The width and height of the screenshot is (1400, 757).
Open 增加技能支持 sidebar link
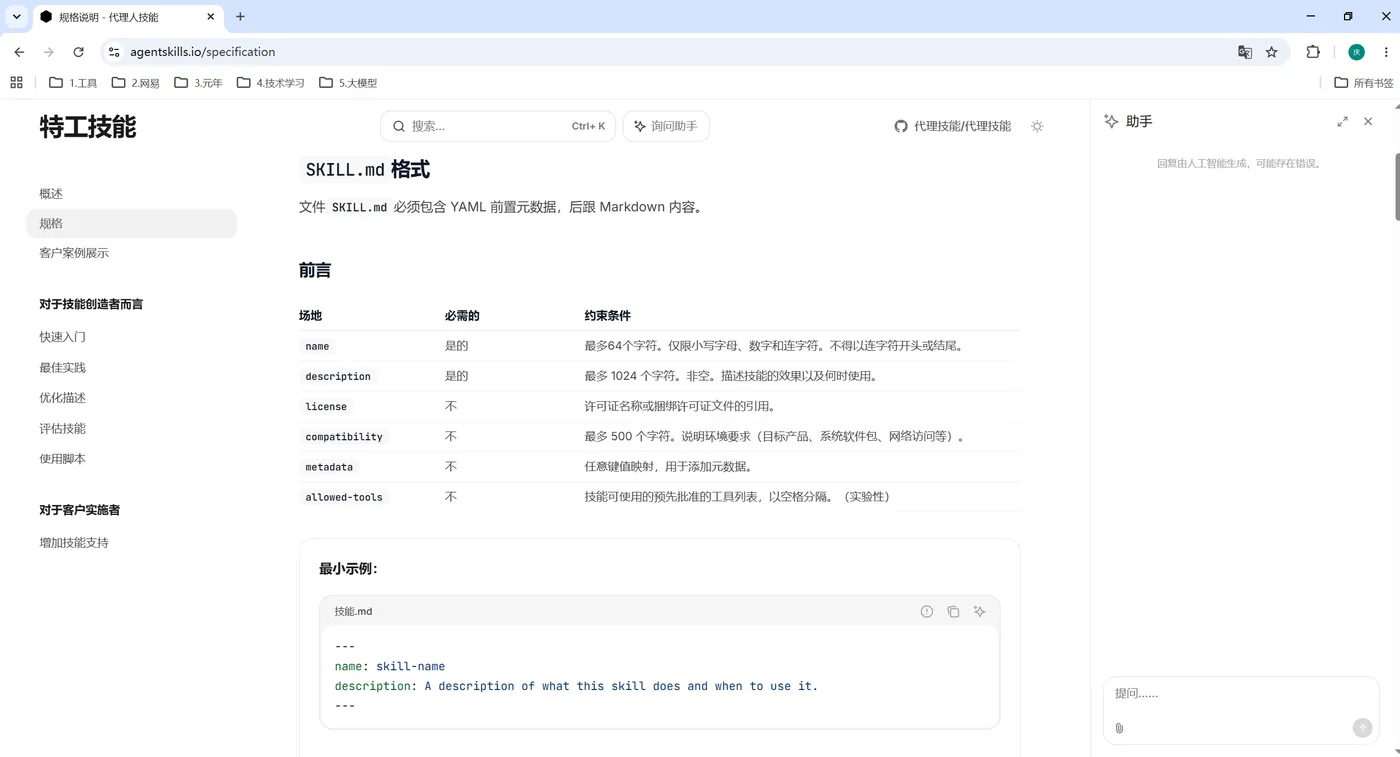(x=74, y=543)
